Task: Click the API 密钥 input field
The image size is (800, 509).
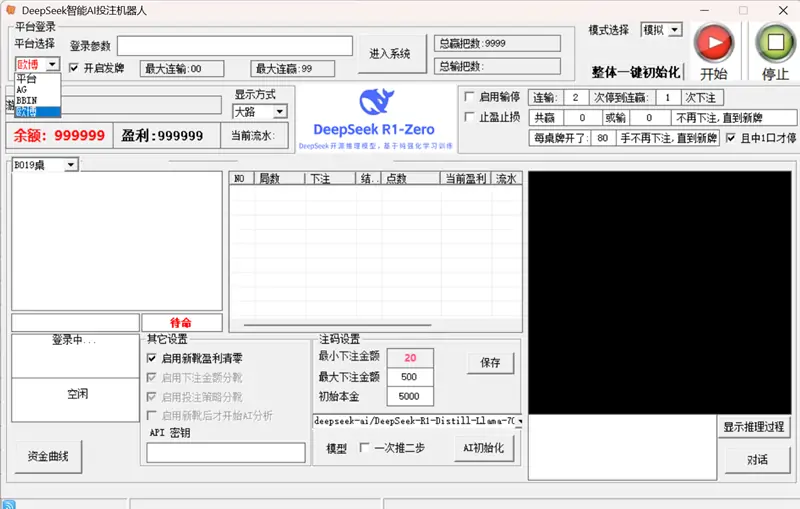Action: pos(226,453)
